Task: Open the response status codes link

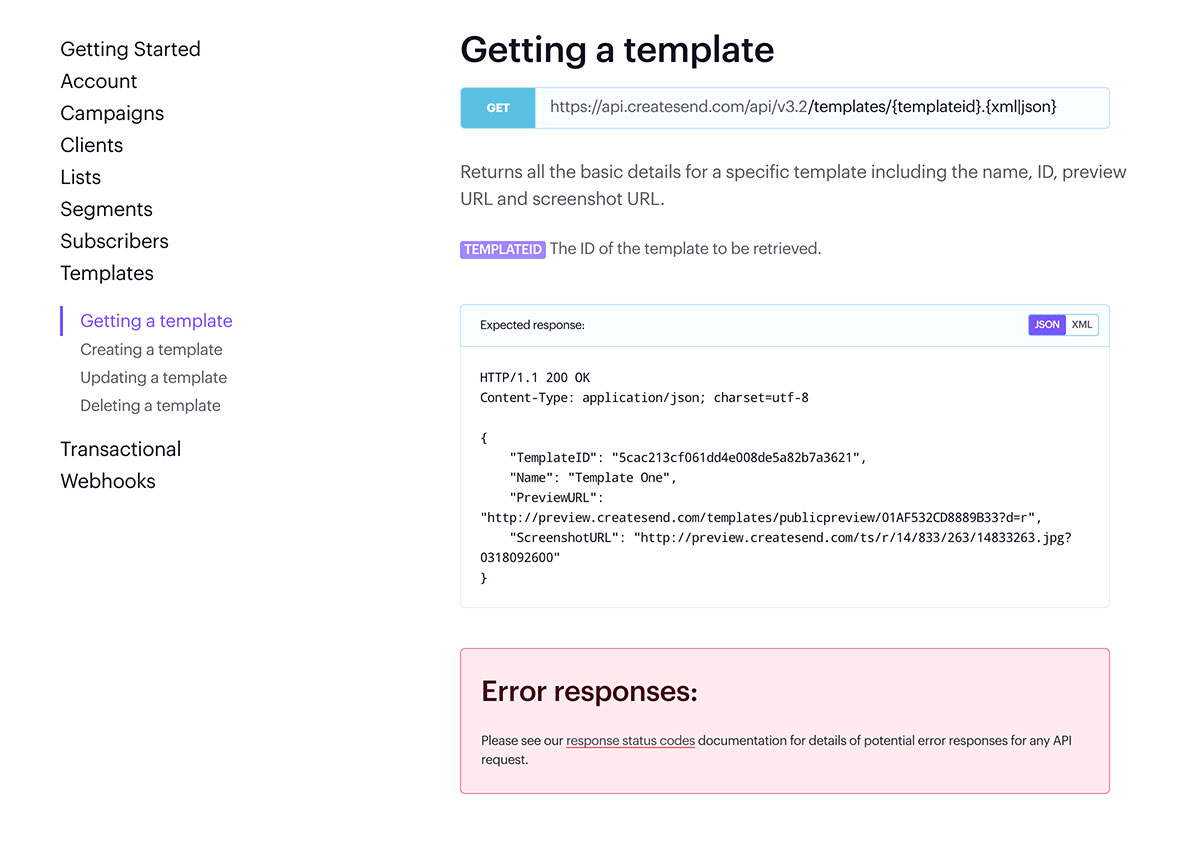Action: point(630,741)
